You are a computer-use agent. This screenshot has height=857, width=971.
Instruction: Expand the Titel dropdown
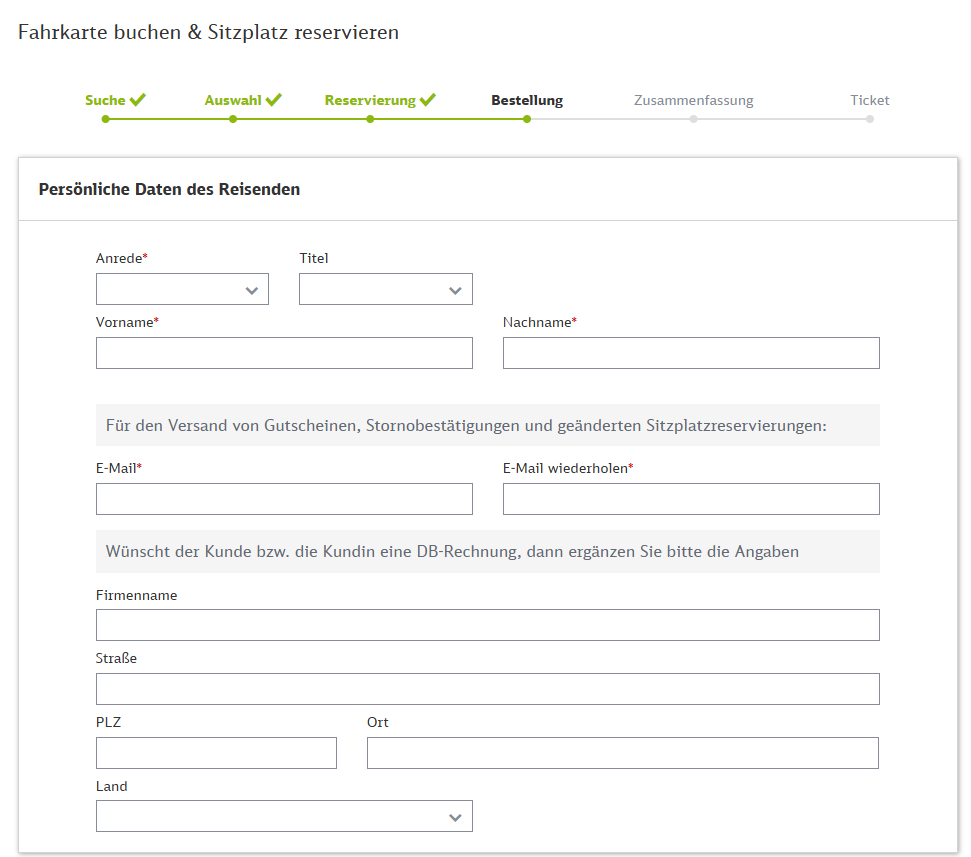385,290
